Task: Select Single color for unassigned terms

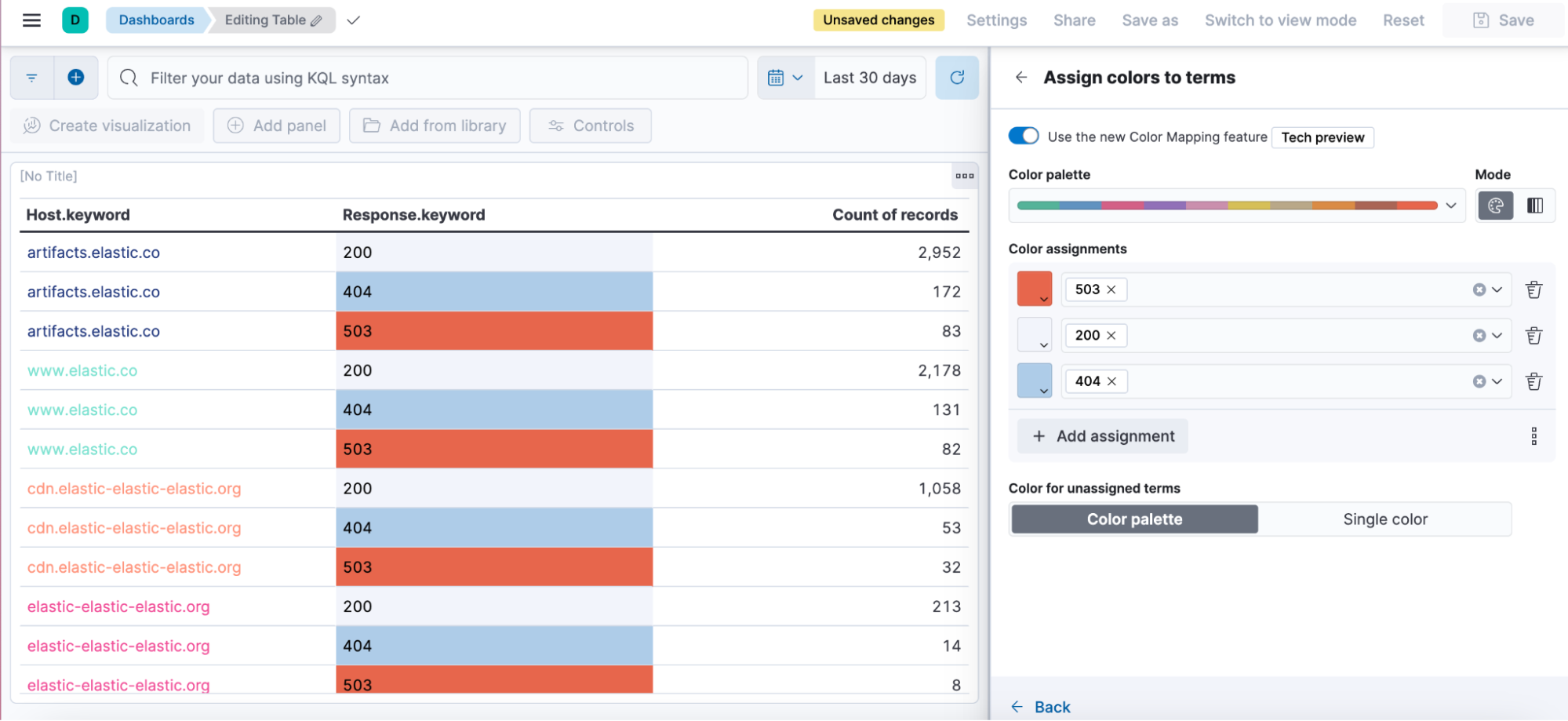Action: tap(1384, 519)
